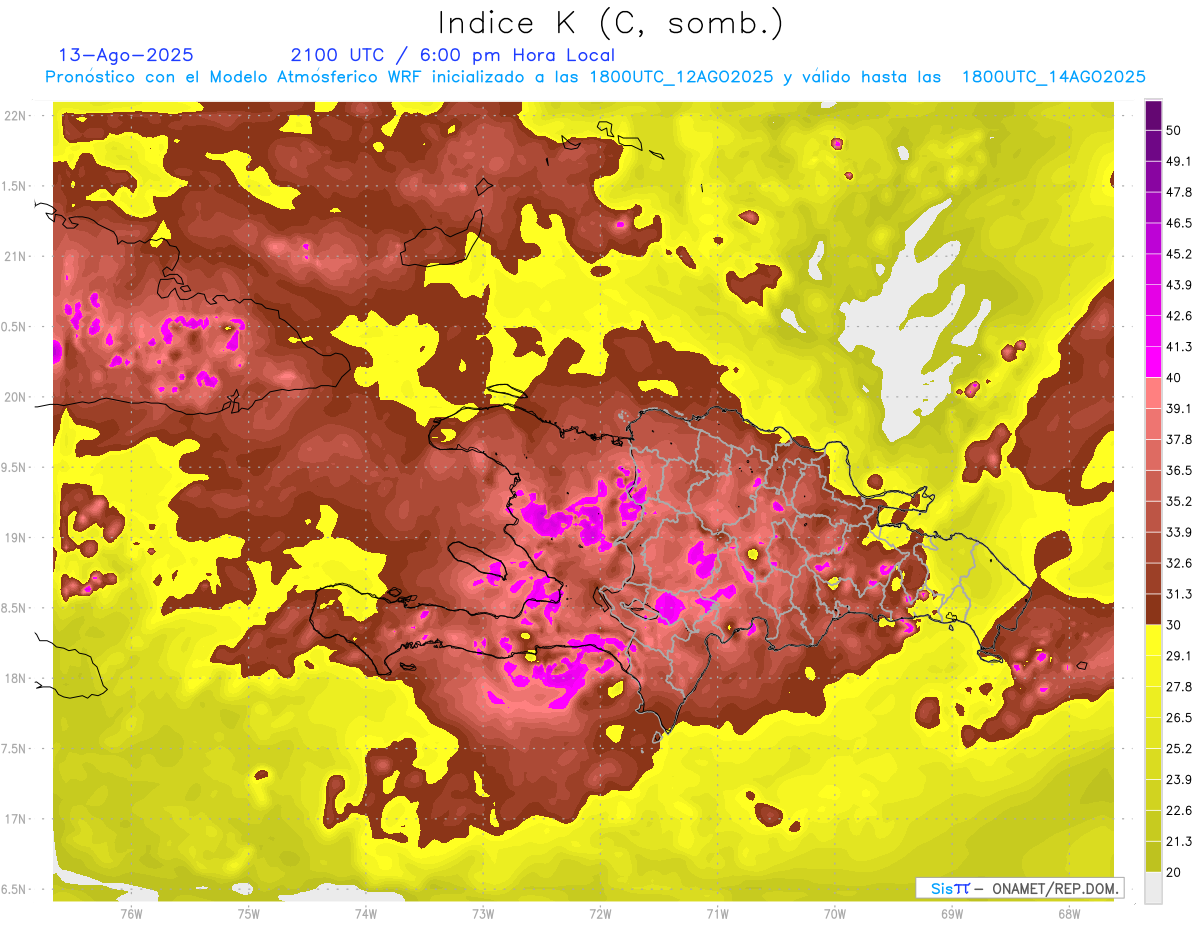1200x927 pixels.
Task: Click the latitude label "1.5N"
Action: (15, 186)
